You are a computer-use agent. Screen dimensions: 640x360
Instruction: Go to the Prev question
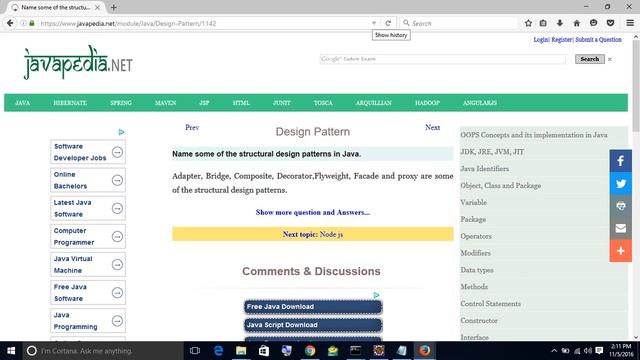pos(192,127)
